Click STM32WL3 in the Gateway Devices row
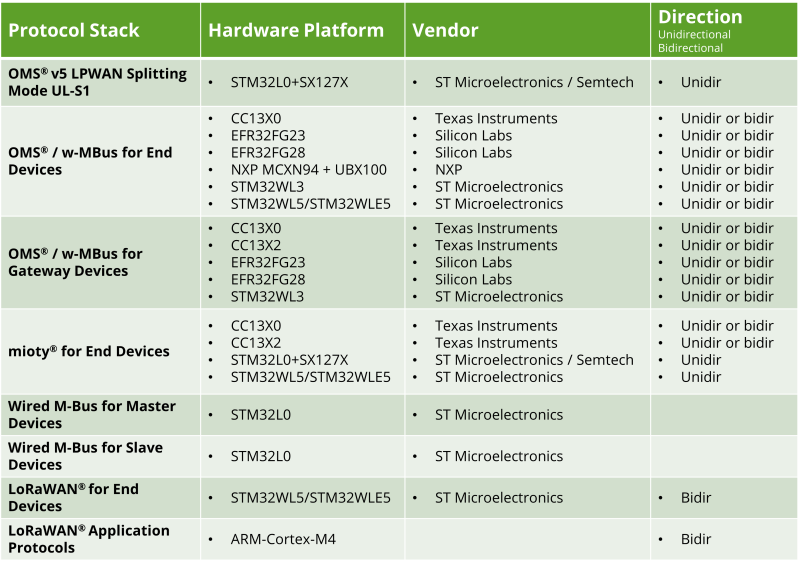This screenshot has width=800, height=565. 267,297
